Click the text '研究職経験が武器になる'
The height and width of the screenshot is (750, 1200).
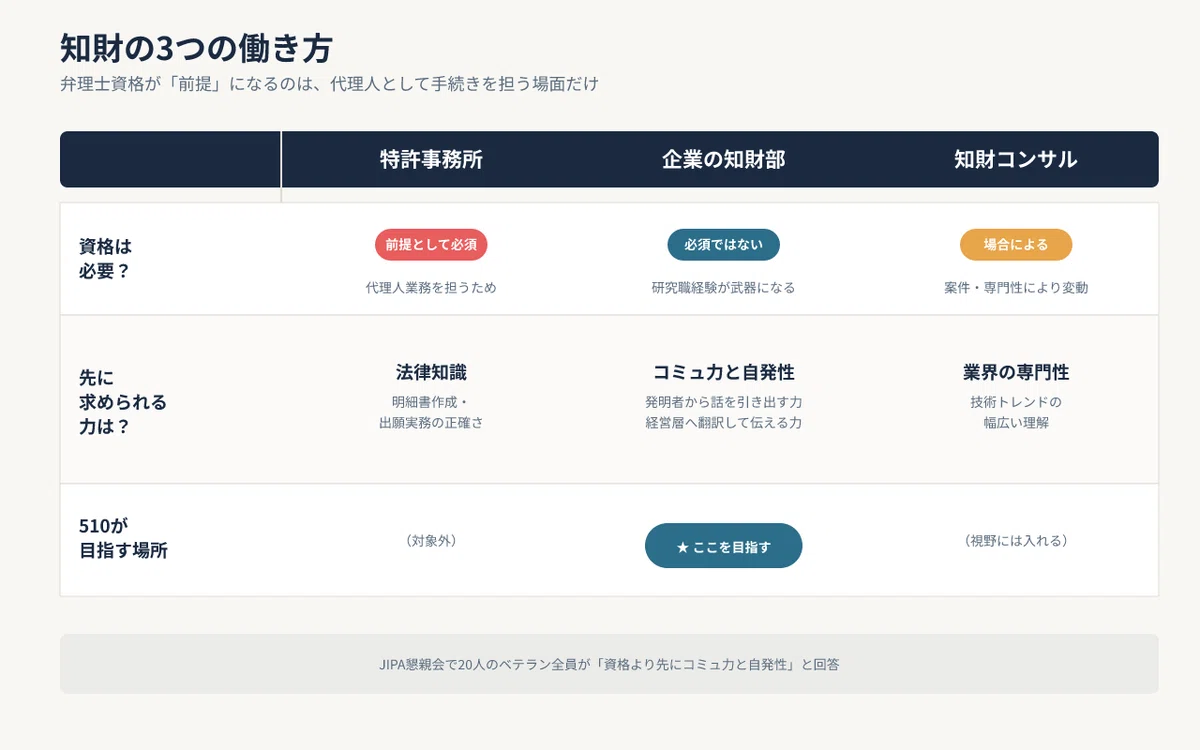pyautogui.click(x=723, y=288)
